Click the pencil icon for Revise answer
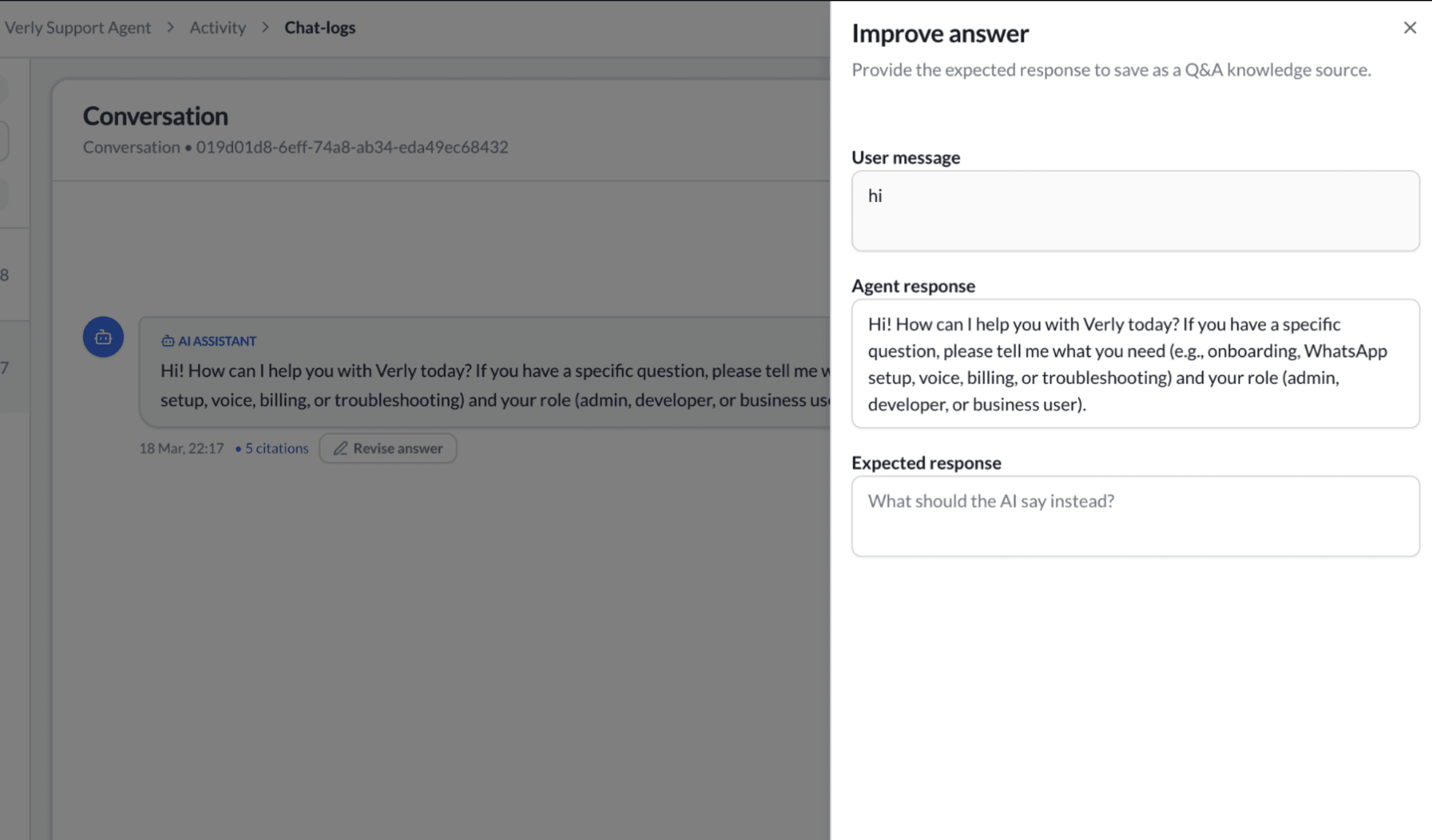Image resolution: width=1432 pixels, height=840 pixels. point(340,449)
